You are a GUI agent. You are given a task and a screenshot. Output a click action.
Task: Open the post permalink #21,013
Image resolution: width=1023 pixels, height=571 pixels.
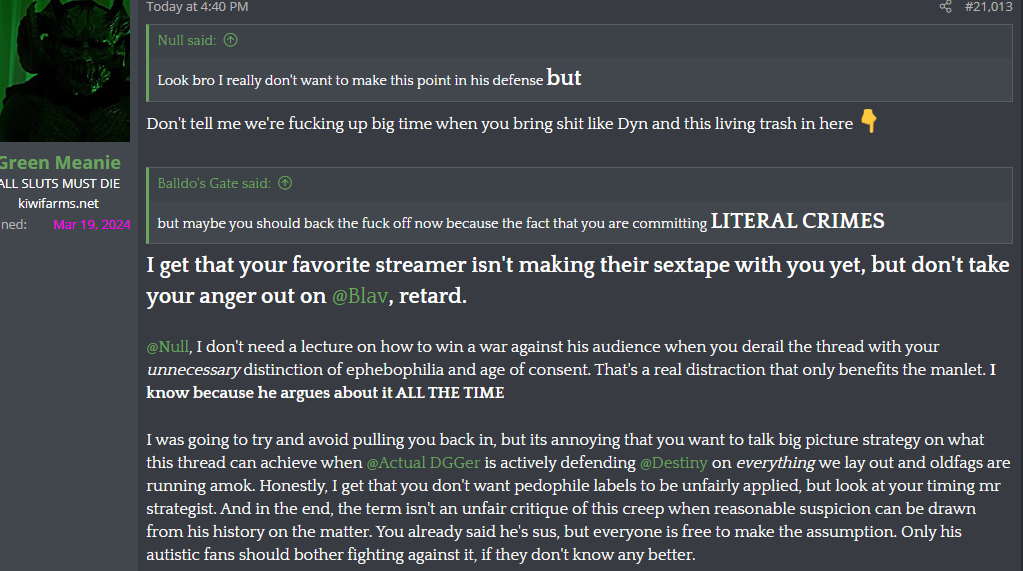[x=988, y=7]
